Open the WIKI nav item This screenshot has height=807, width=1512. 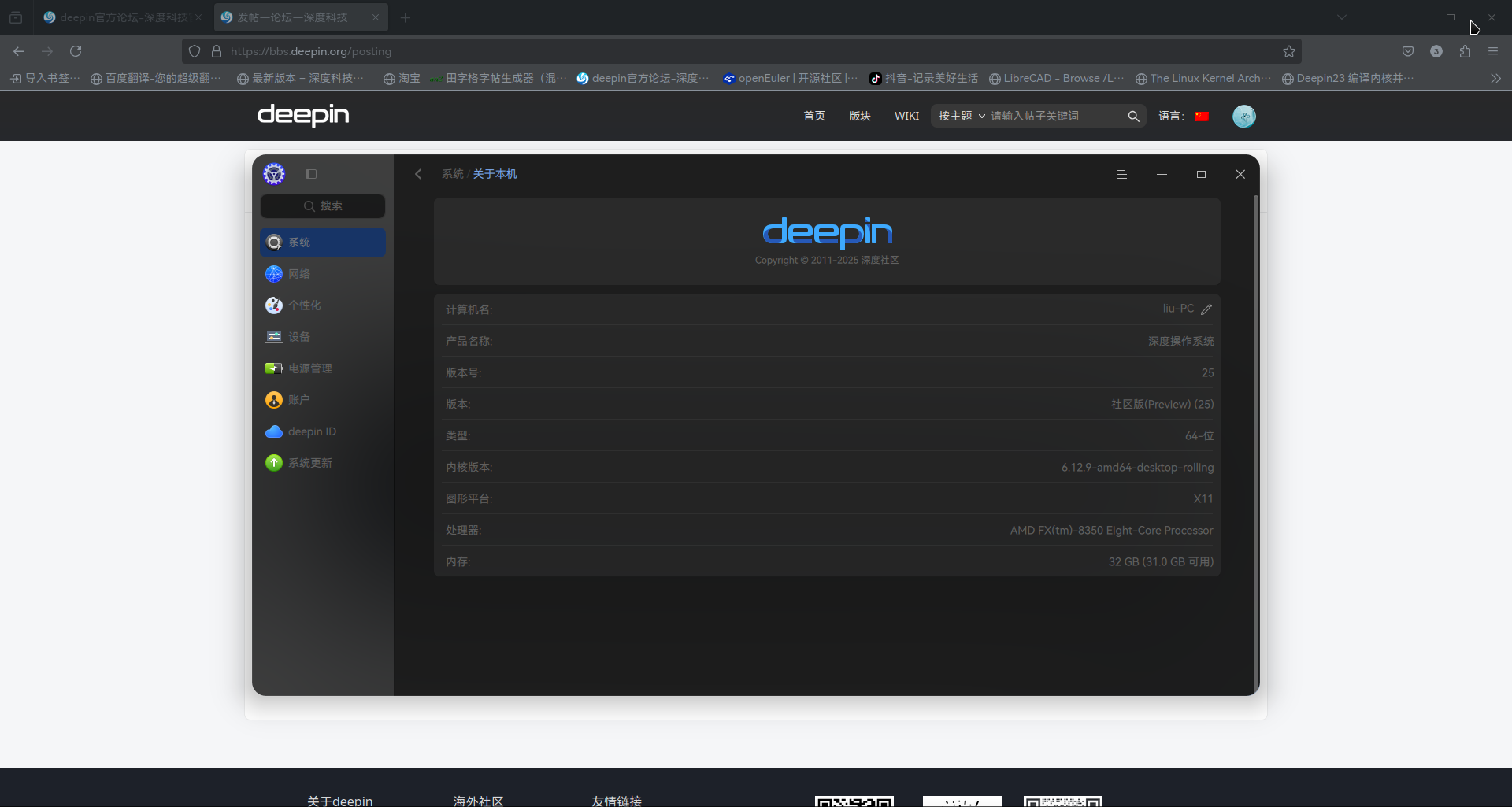pos(906,116)
